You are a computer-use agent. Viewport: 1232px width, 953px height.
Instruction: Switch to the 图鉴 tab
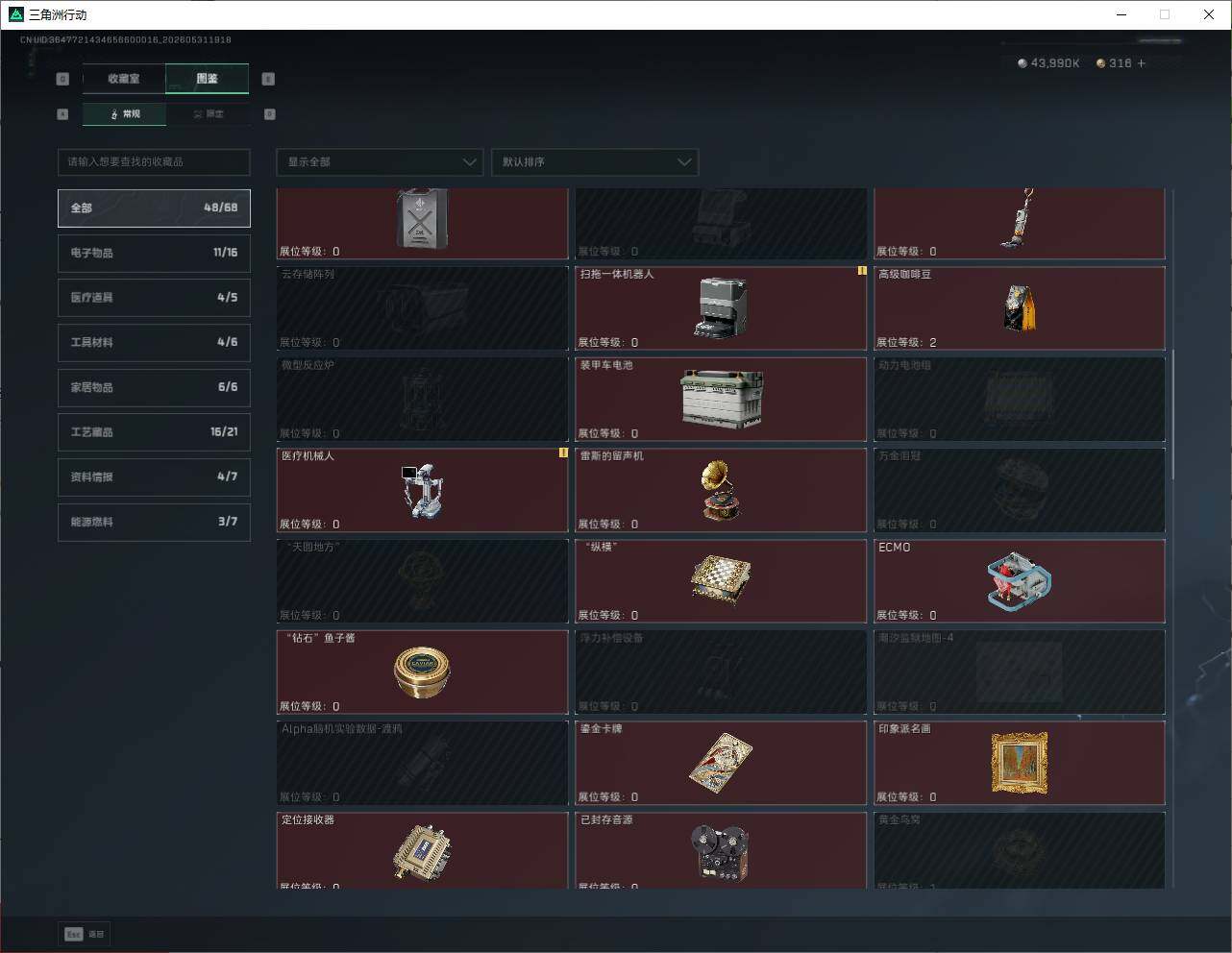pyautogui.click(x=208, y=79)
